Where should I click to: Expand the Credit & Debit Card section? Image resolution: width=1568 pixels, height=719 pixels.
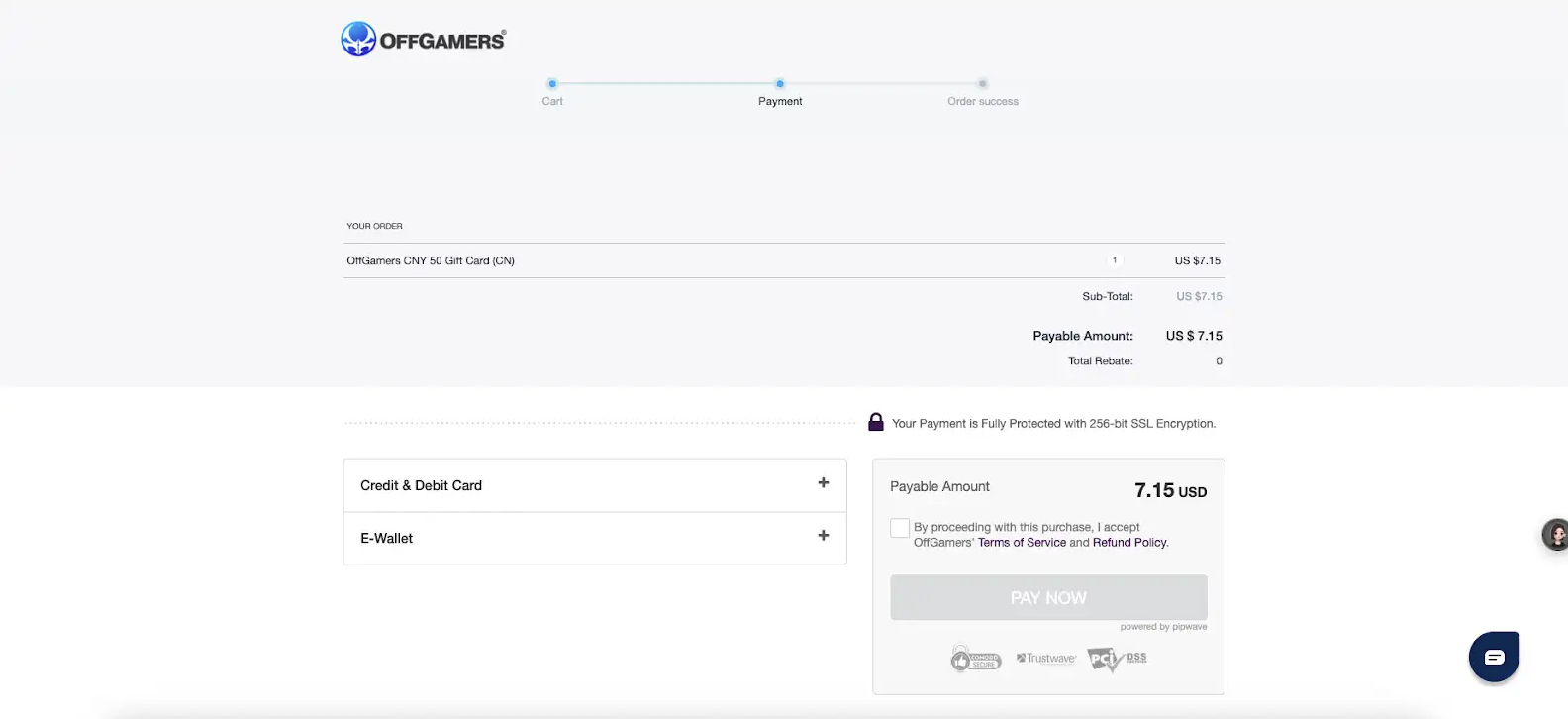tap(595, 485)
